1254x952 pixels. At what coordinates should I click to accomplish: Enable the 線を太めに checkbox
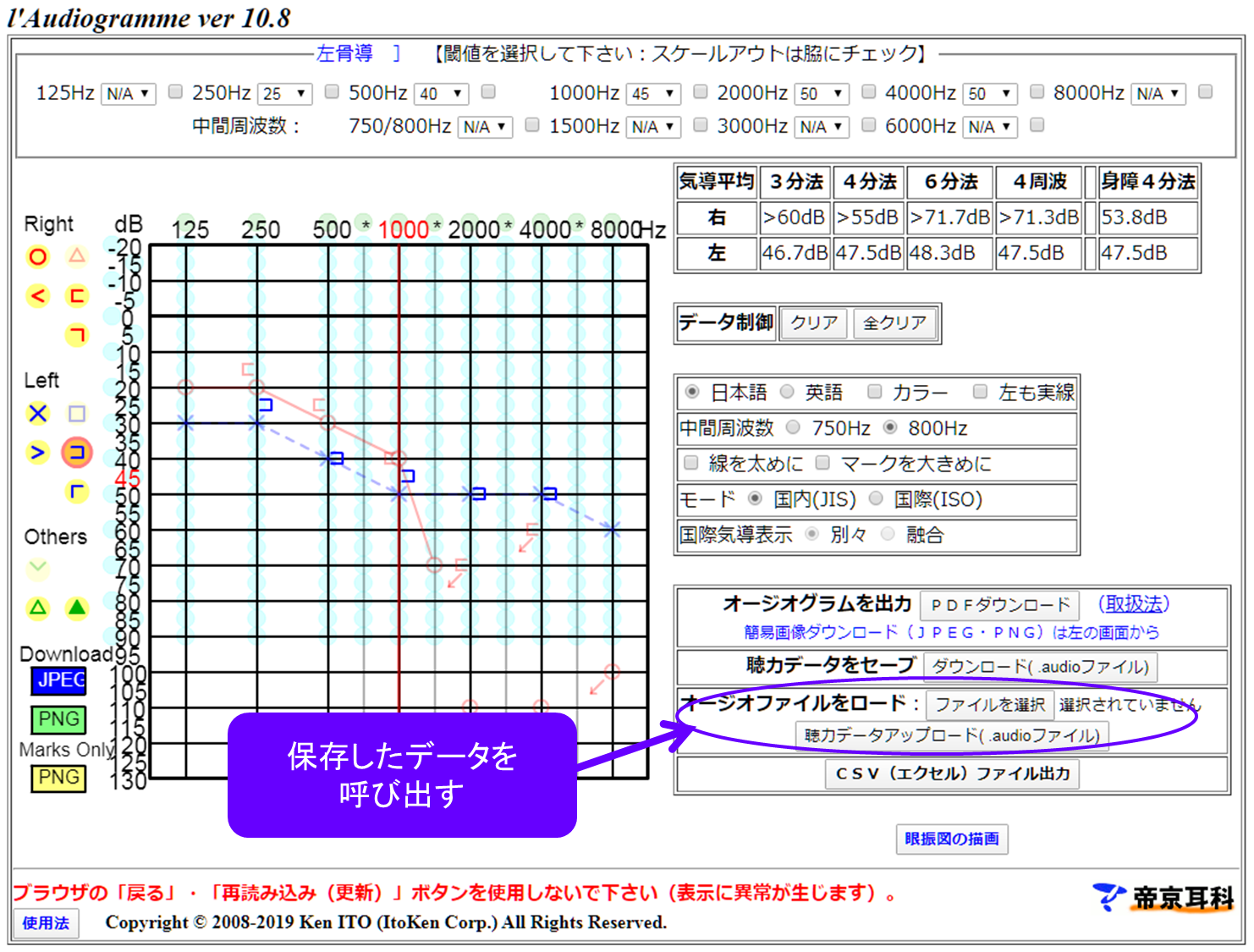tap(690, 462)
